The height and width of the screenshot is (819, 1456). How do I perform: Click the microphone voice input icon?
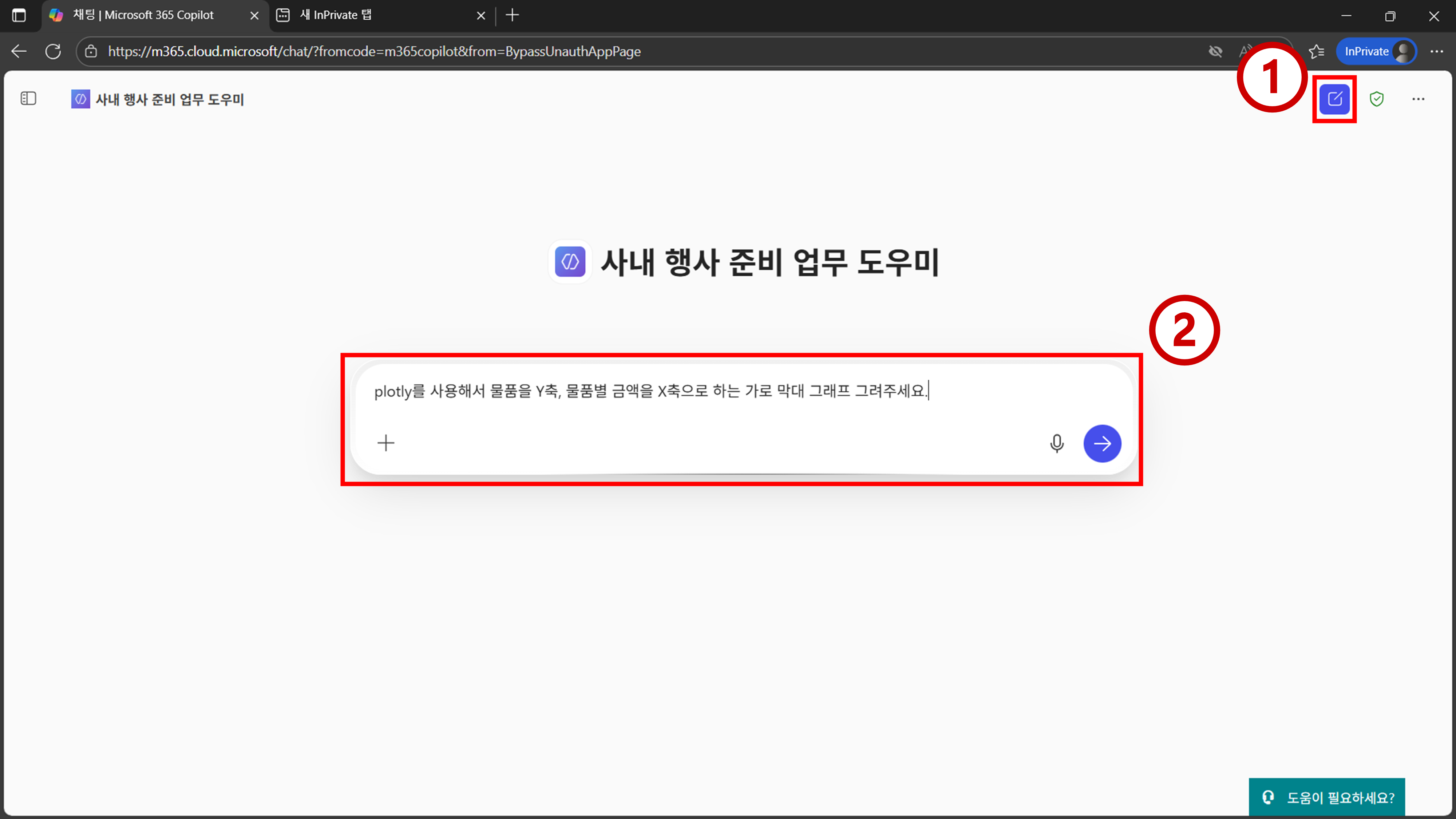pos(1056,443)
